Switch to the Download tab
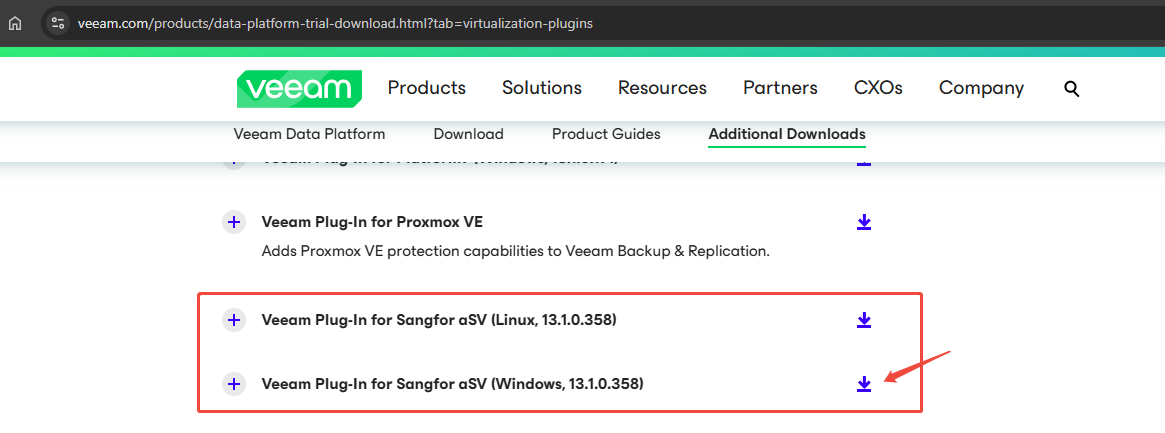Image resolution: width=1165 pixels, height=433 pixels. 468,134
